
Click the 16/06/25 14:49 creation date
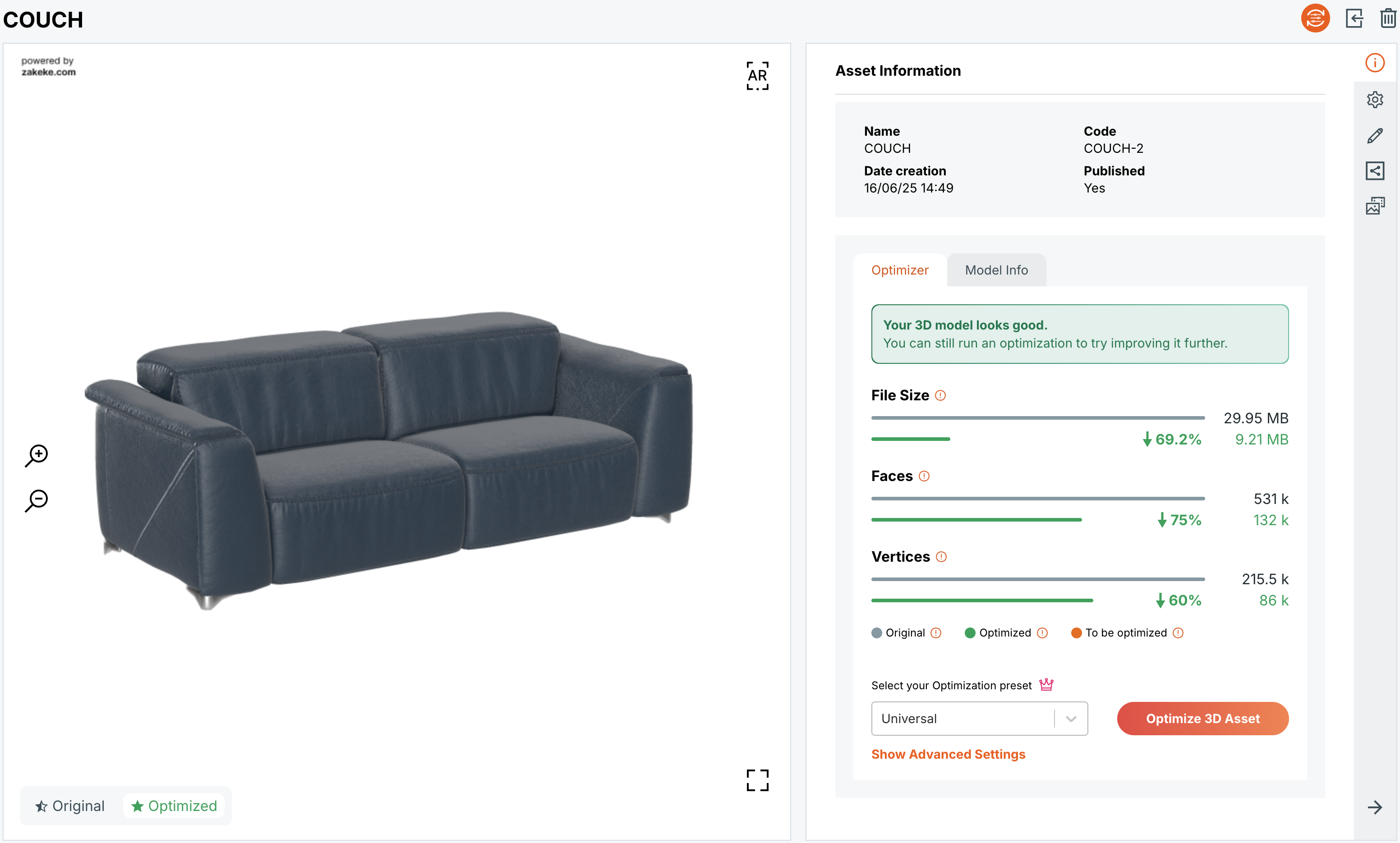point(908,188)
